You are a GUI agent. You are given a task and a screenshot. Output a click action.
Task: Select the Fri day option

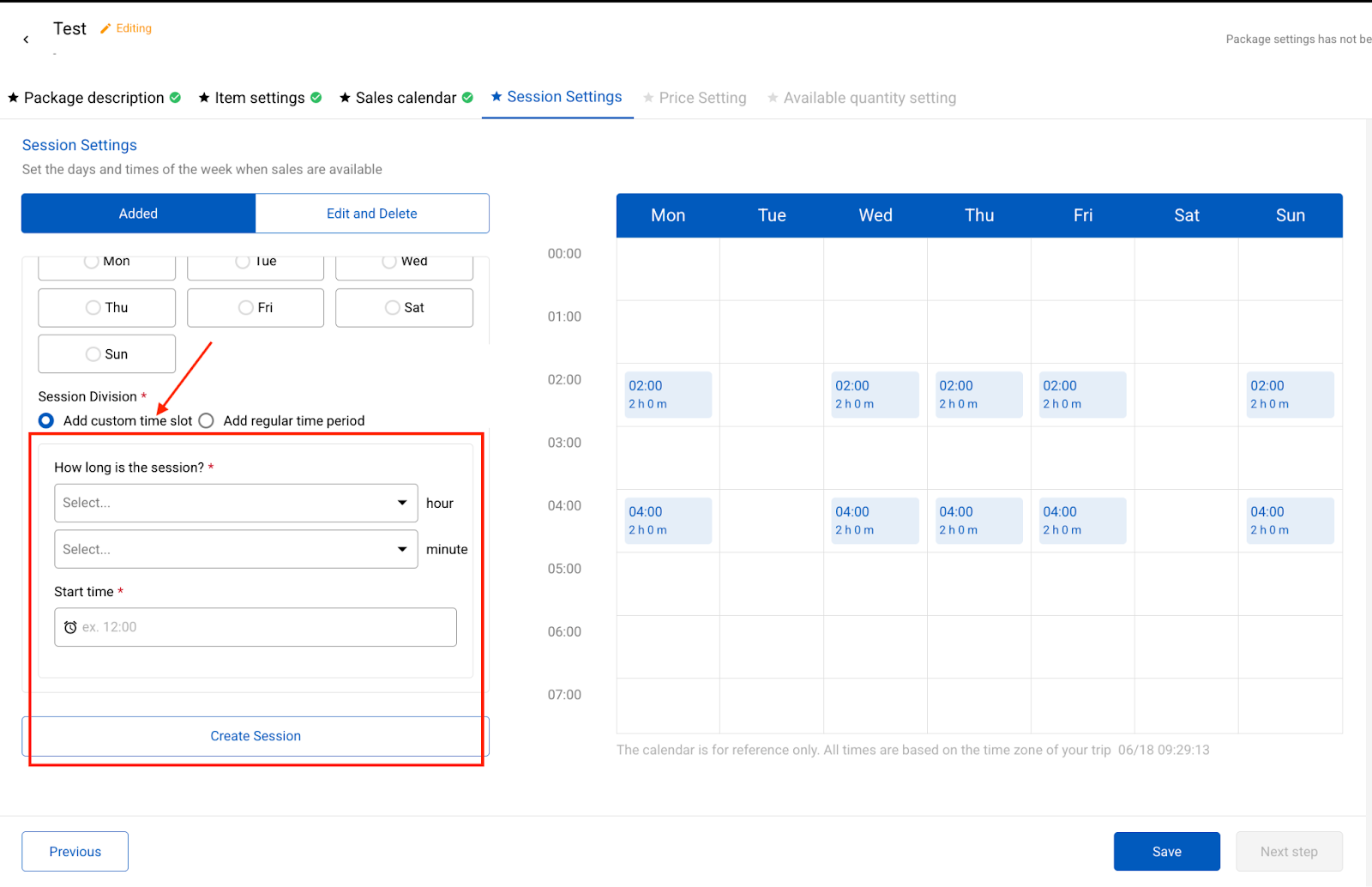tap(256, 307)
